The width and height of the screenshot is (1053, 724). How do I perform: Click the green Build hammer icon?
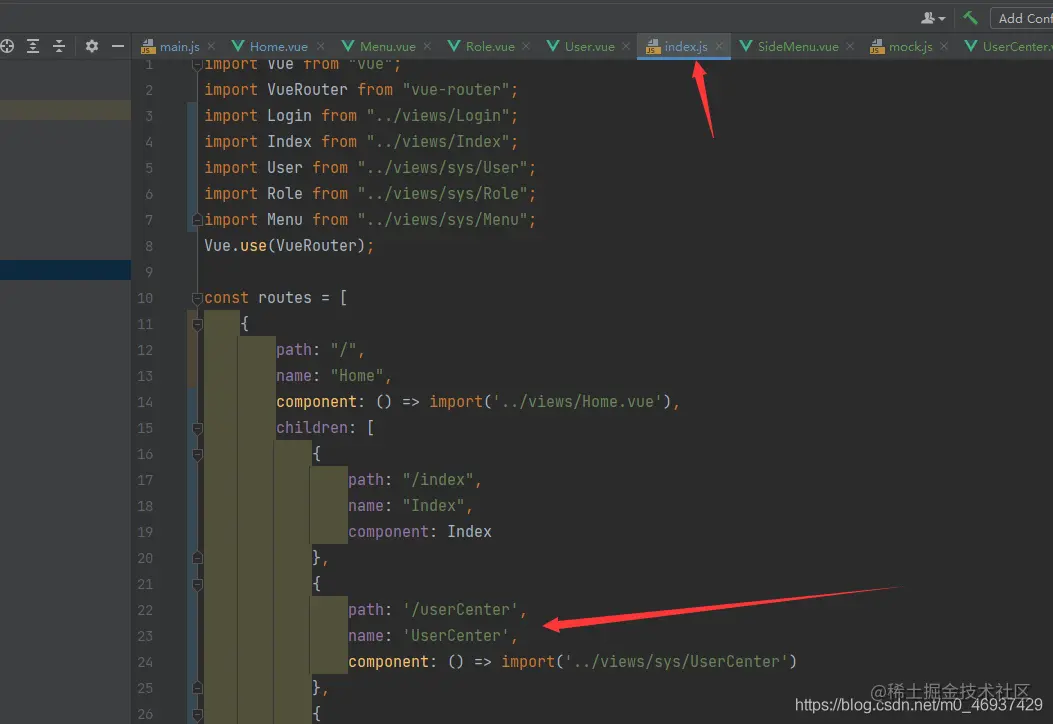click(970, 18)
